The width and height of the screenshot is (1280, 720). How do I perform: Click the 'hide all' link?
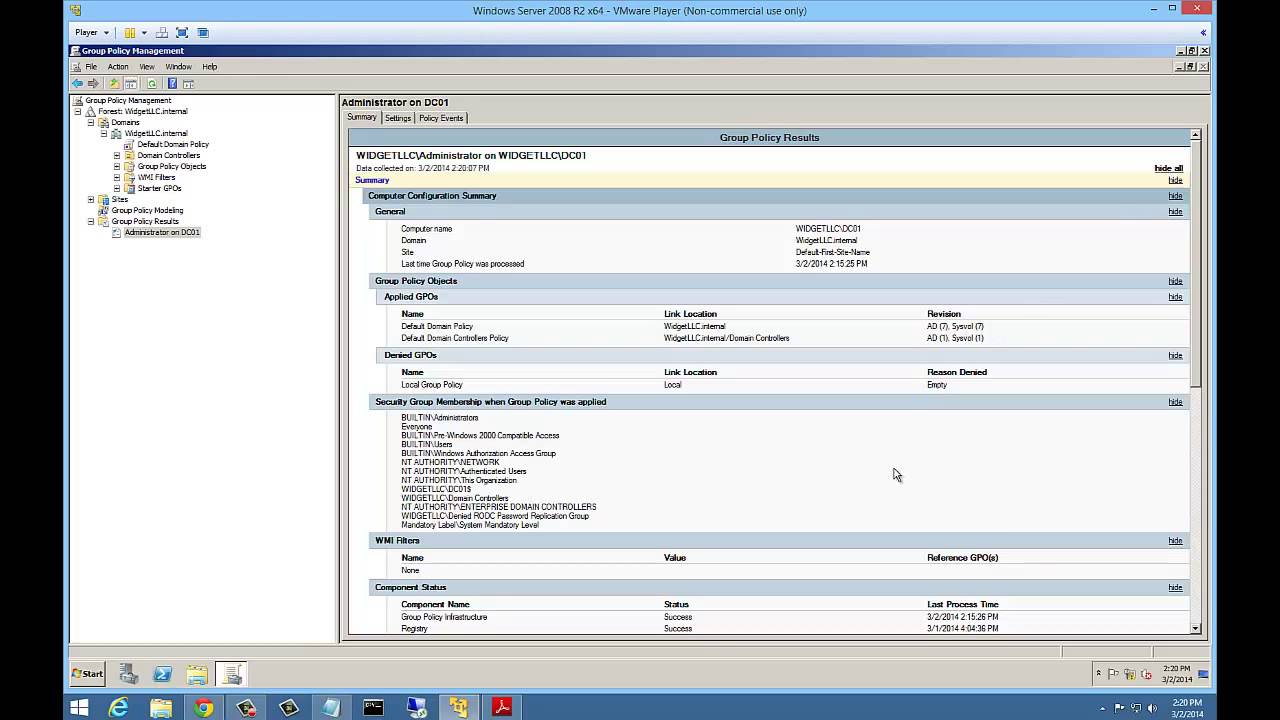tap(1168, 168)
